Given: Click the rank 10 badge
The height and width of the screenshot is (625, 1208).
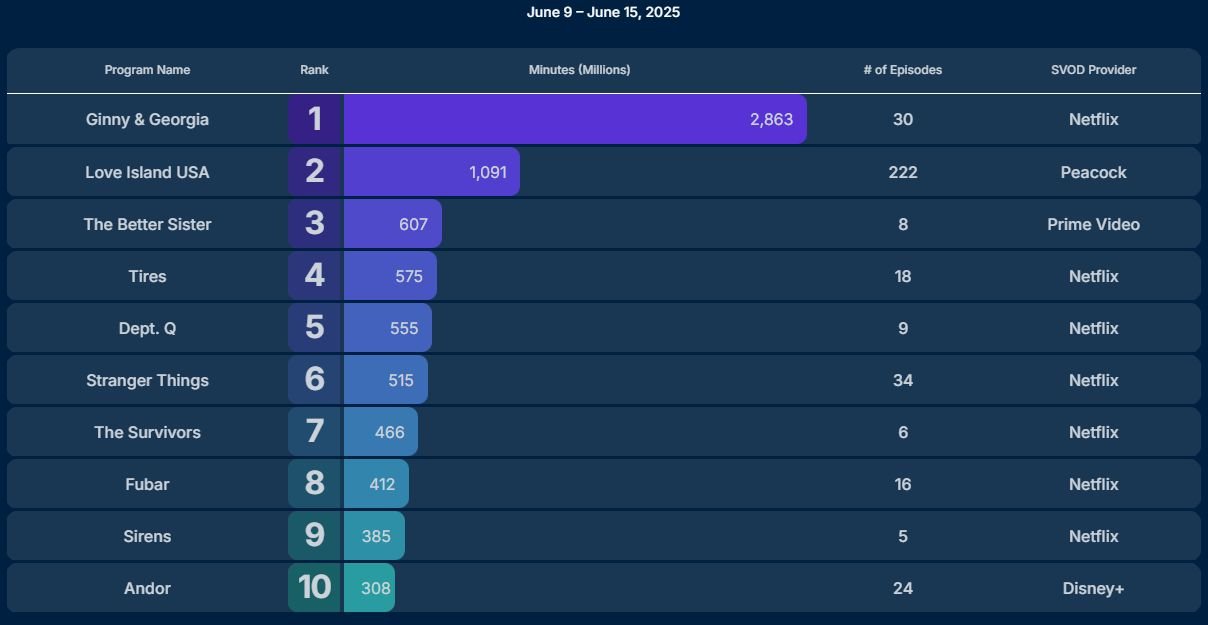Looking at the screenshot, I should click(315, 587).
